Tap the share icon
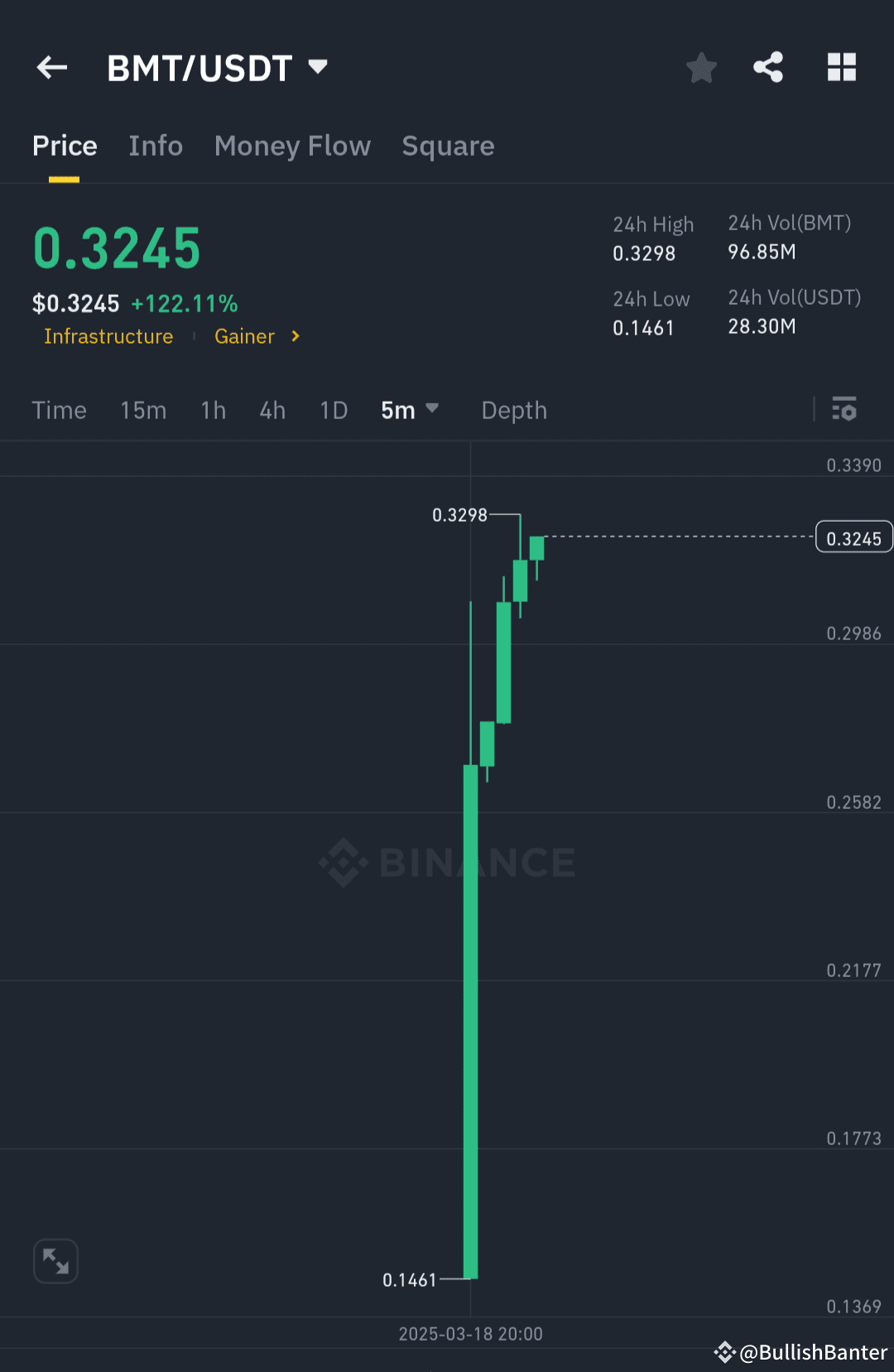894x1372 pixels. [x=768, y=67]
